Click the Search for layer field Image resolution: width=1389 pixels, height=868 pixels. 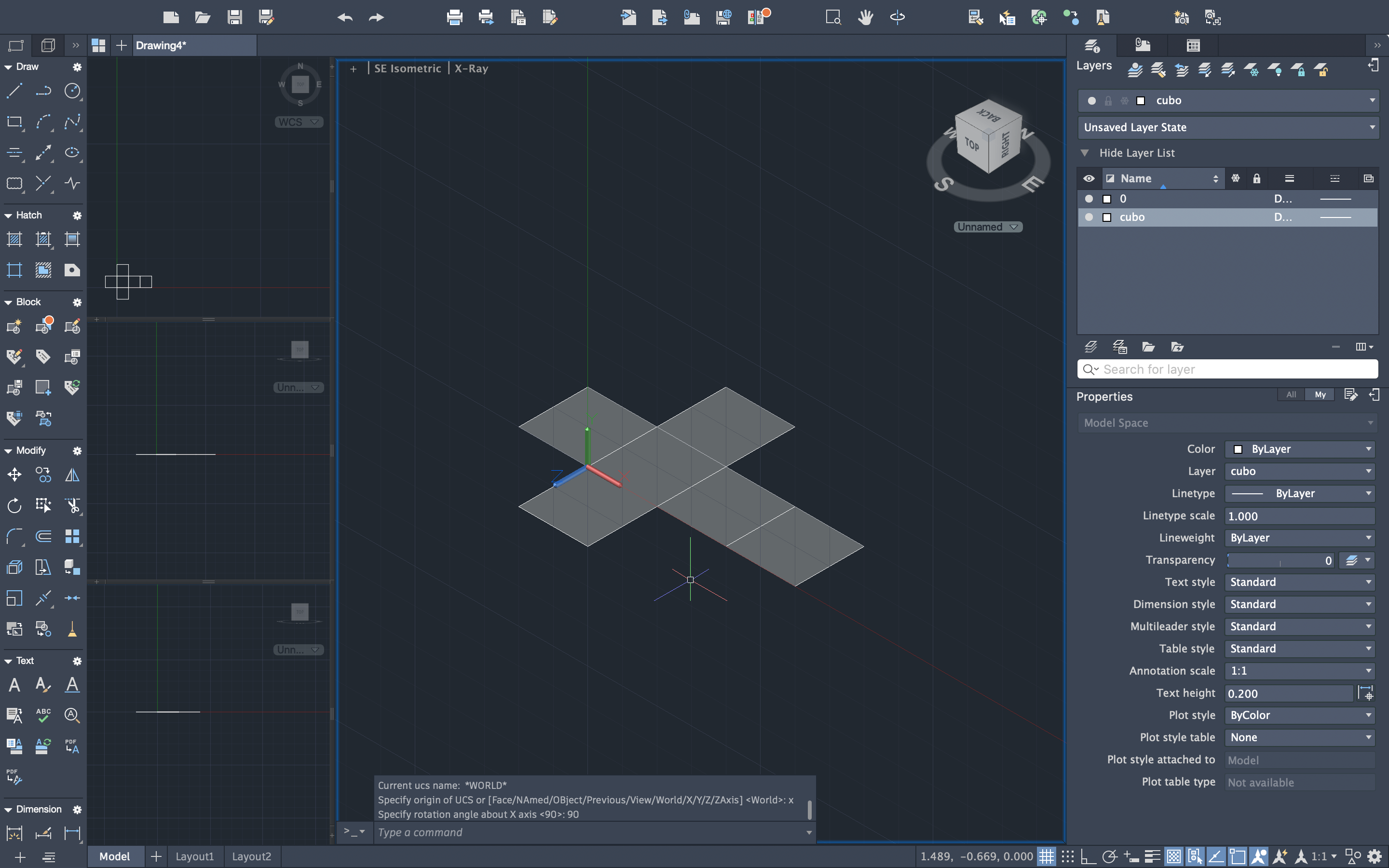[1228, 369]
